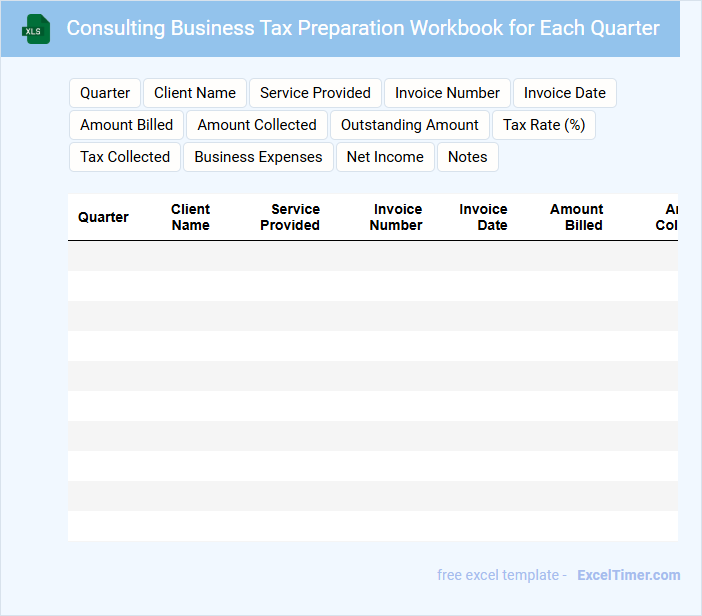Screen dimensions: 702x616
Task: Select the Amount Collected tag
Action: click(x=257, y=125)
